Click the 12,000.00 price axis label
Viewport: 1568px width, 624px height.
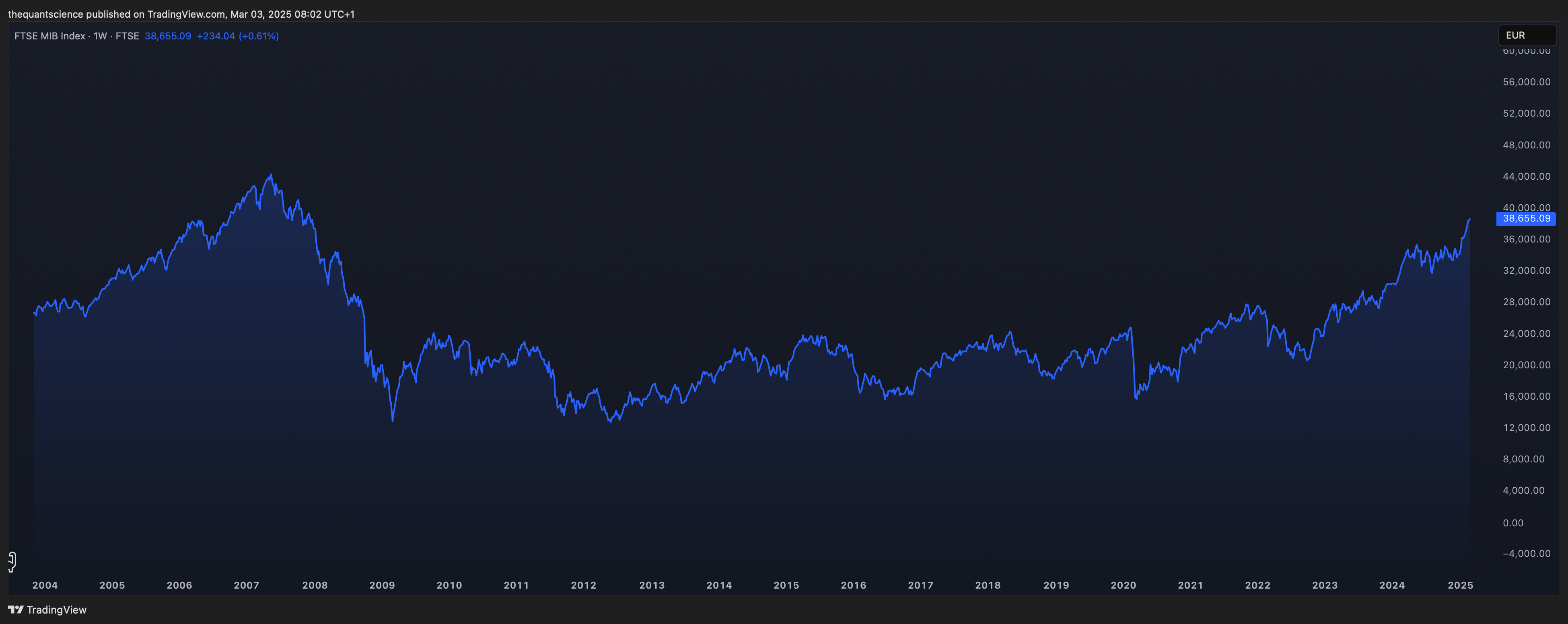(1527, 427)
